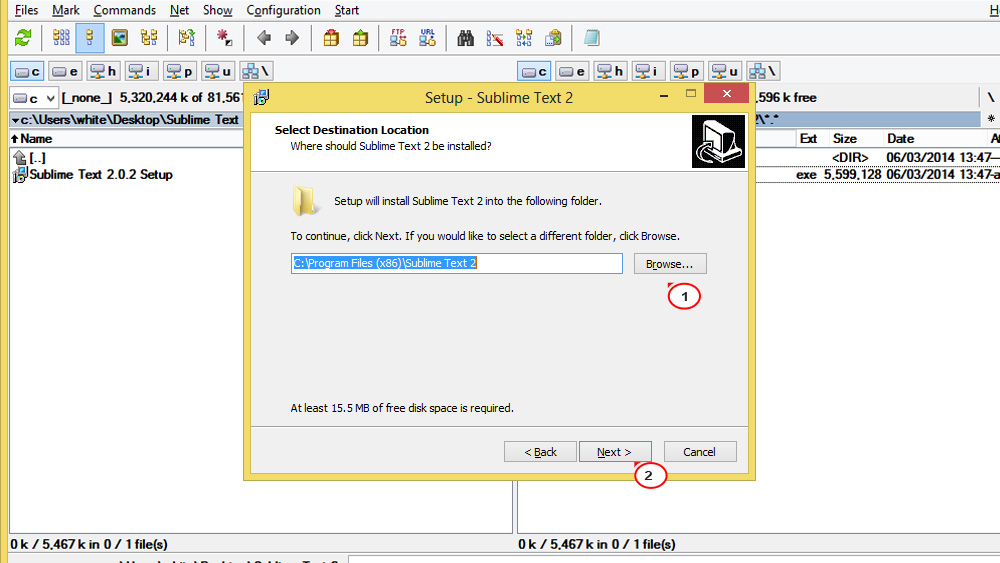This screenshot has height=563, width=1000.
Task: Go forward with the right arrow icon
Action: click(x=292, y=38)
